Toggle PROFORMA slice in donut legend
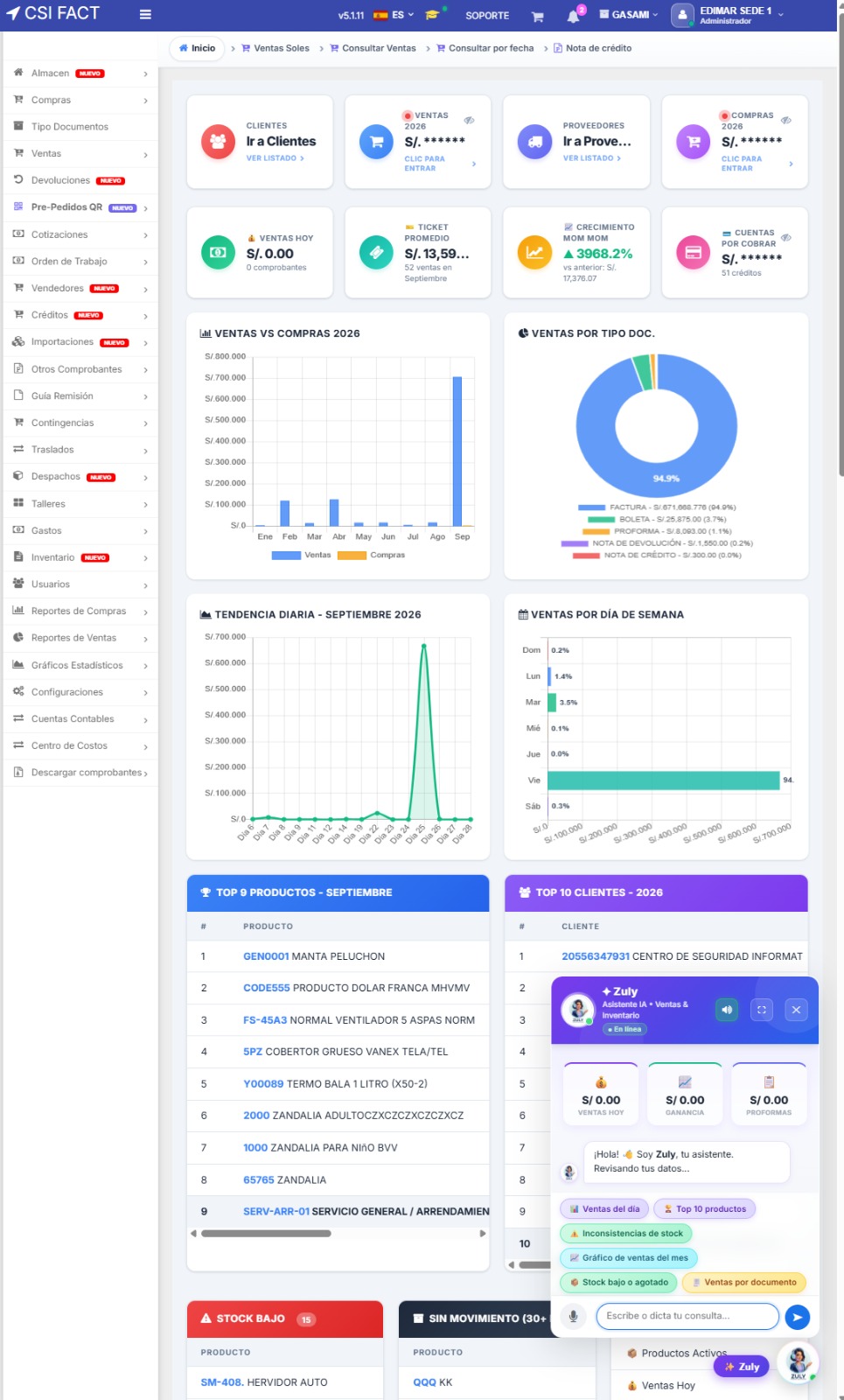The height and width of the screenshot is (1400, 844). (x=657, y=531)
